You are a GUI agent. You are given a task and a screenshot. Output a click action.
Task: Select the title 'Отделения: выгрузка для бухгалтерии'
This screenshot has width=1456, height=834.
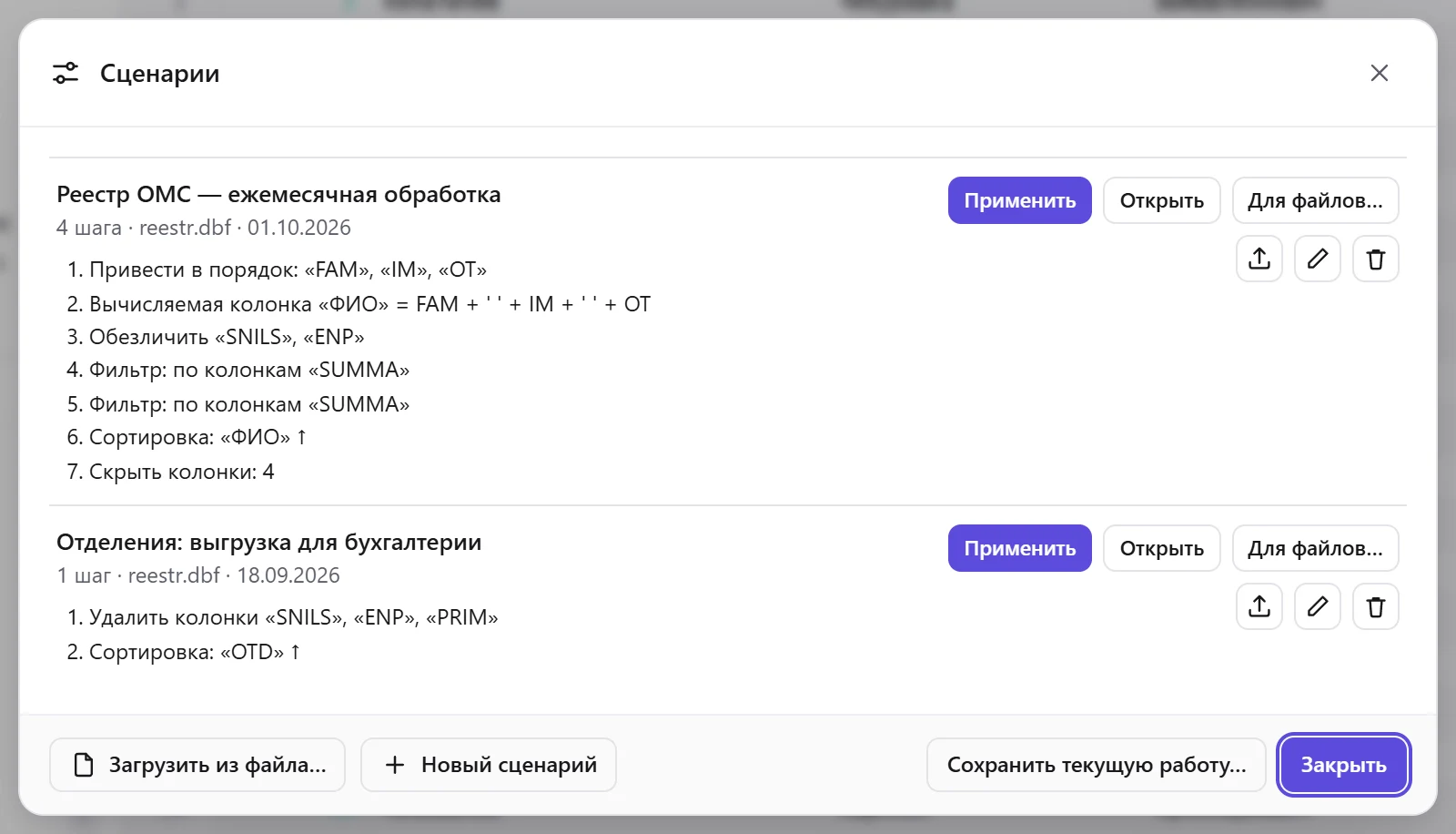269,542
